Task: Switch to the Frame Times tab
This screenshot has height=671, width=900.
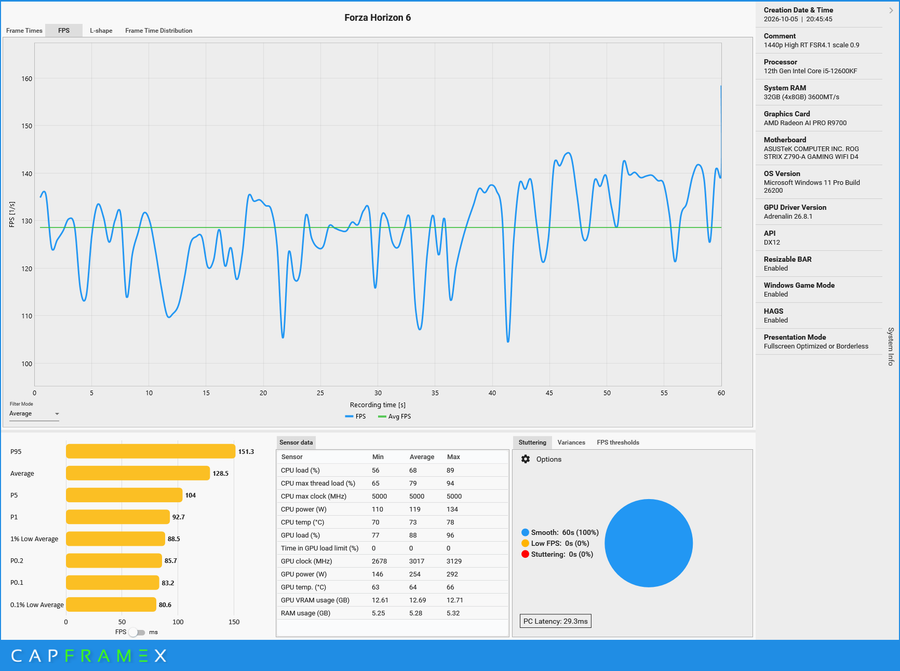Action: click(24, 30)
